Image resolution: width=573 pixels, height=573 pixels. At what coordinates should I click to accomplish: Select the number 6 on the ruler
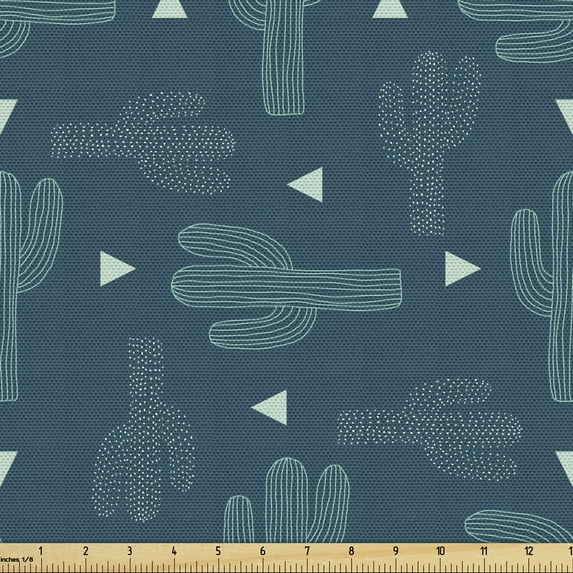click(x=262, y=551)
